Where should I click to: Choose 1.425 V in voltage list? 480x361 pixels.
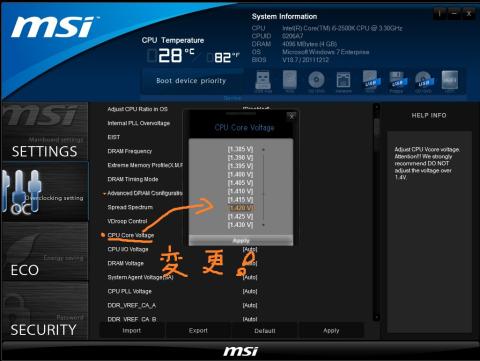point(240,216)
